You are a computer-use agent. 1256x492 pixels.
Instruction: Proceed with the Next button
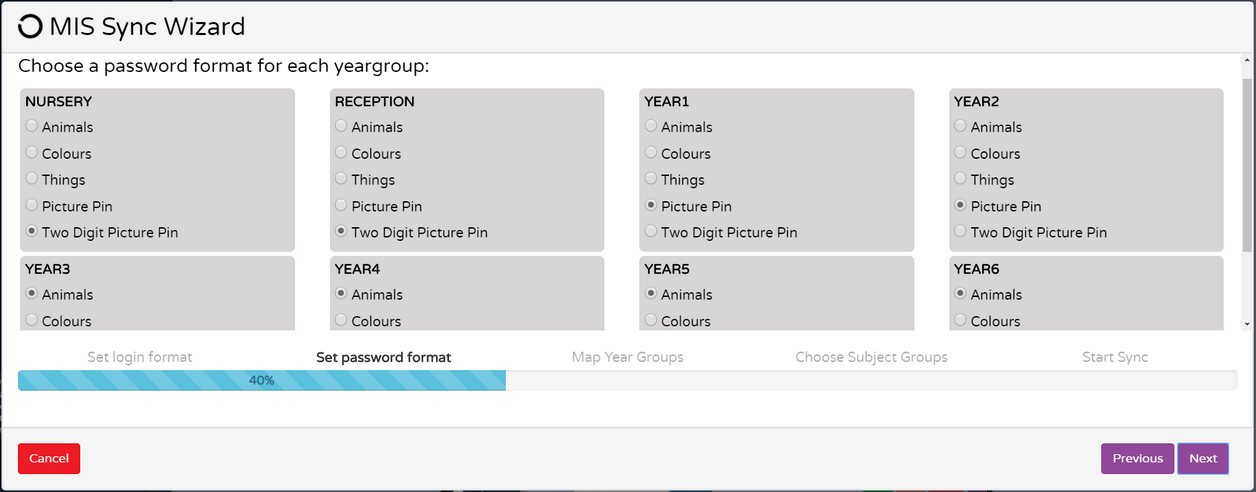pos(1202,459)
